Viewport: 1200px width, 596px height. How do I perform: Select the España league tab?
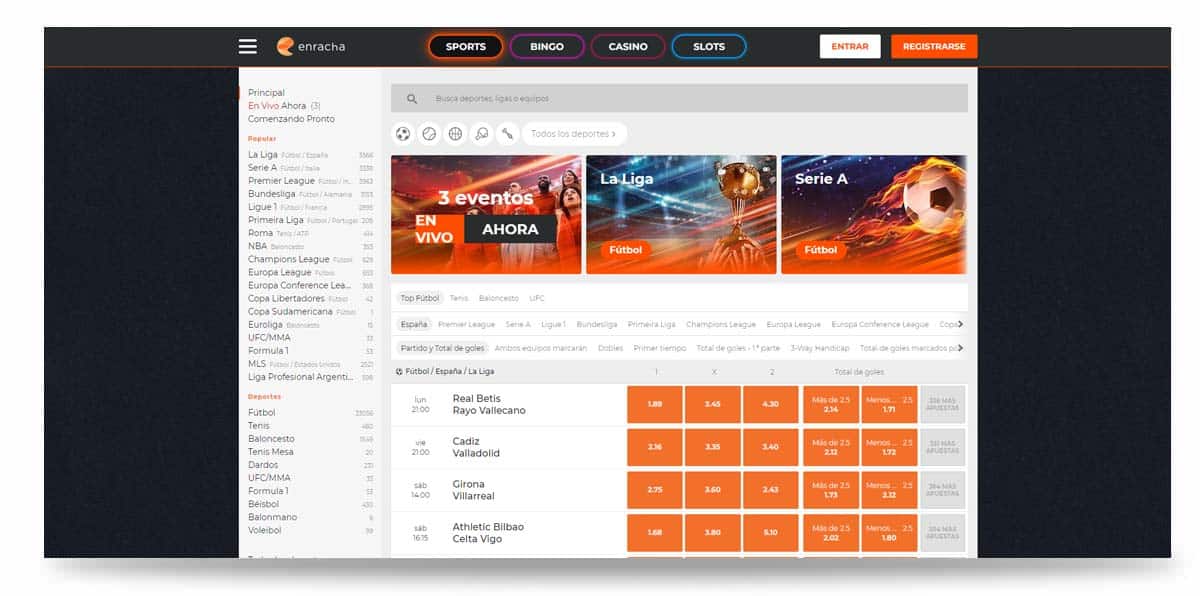(414, 324)
